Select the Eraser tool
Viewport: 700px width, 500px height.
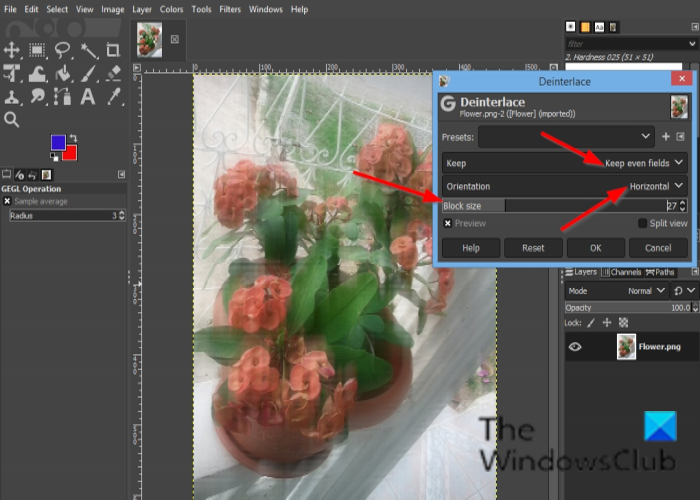tap(114, 73)
